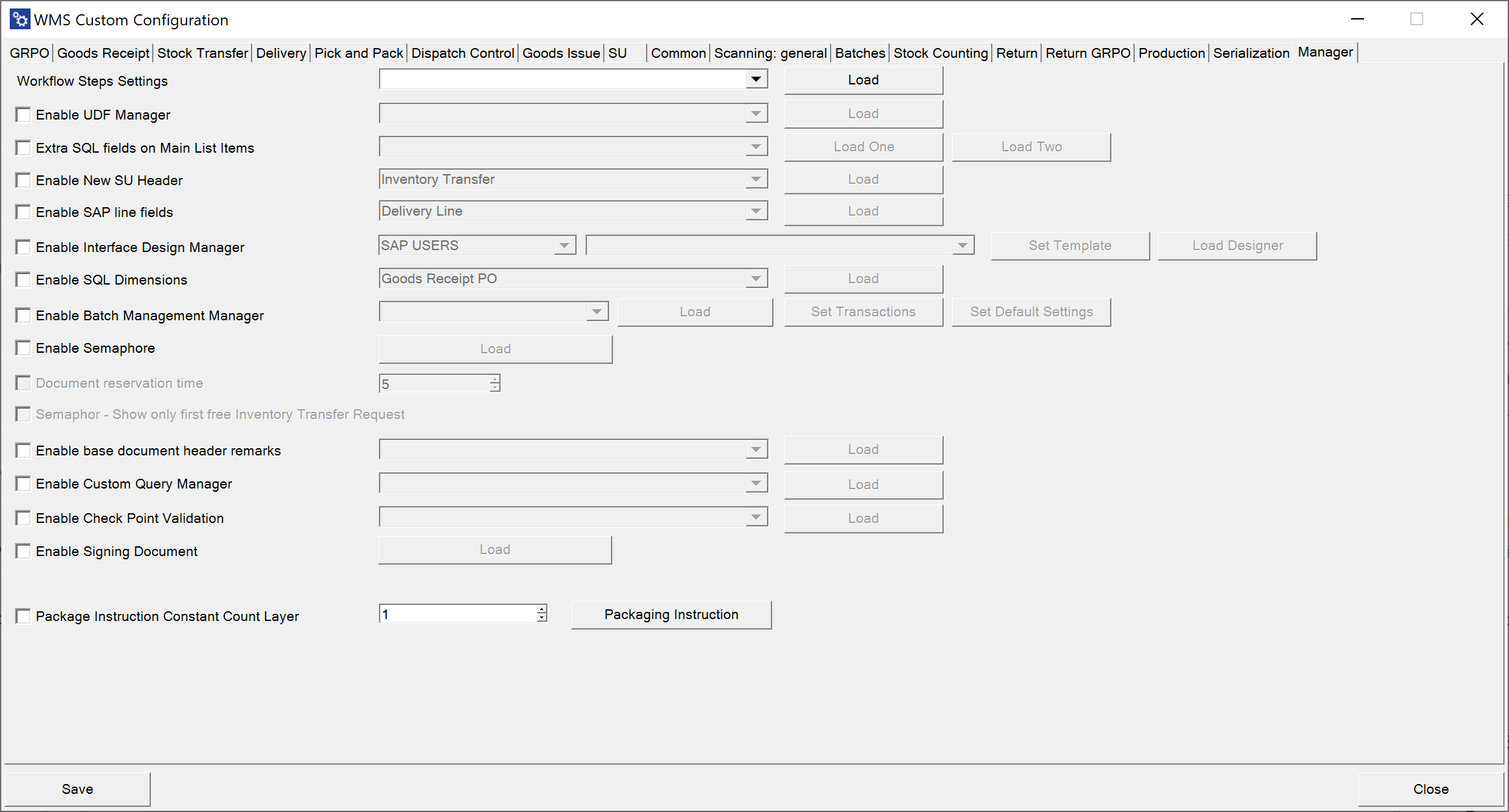This screenshot has width=1509, height=812.
Task: Enable Custom Query Manager checkbox
Action: pyautogui.click(x=23, y=484)
